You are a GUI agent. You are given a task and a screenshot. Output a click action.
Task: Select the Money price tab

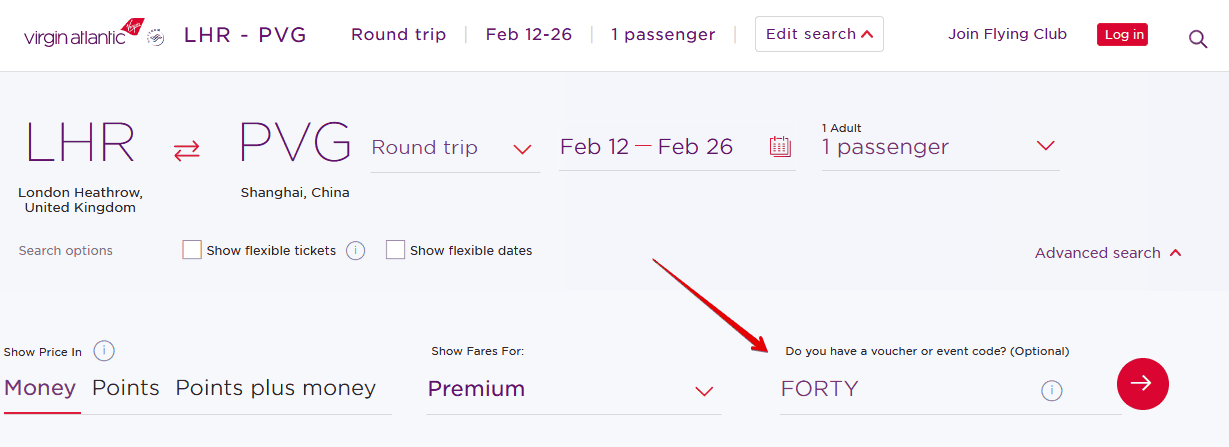40,388
